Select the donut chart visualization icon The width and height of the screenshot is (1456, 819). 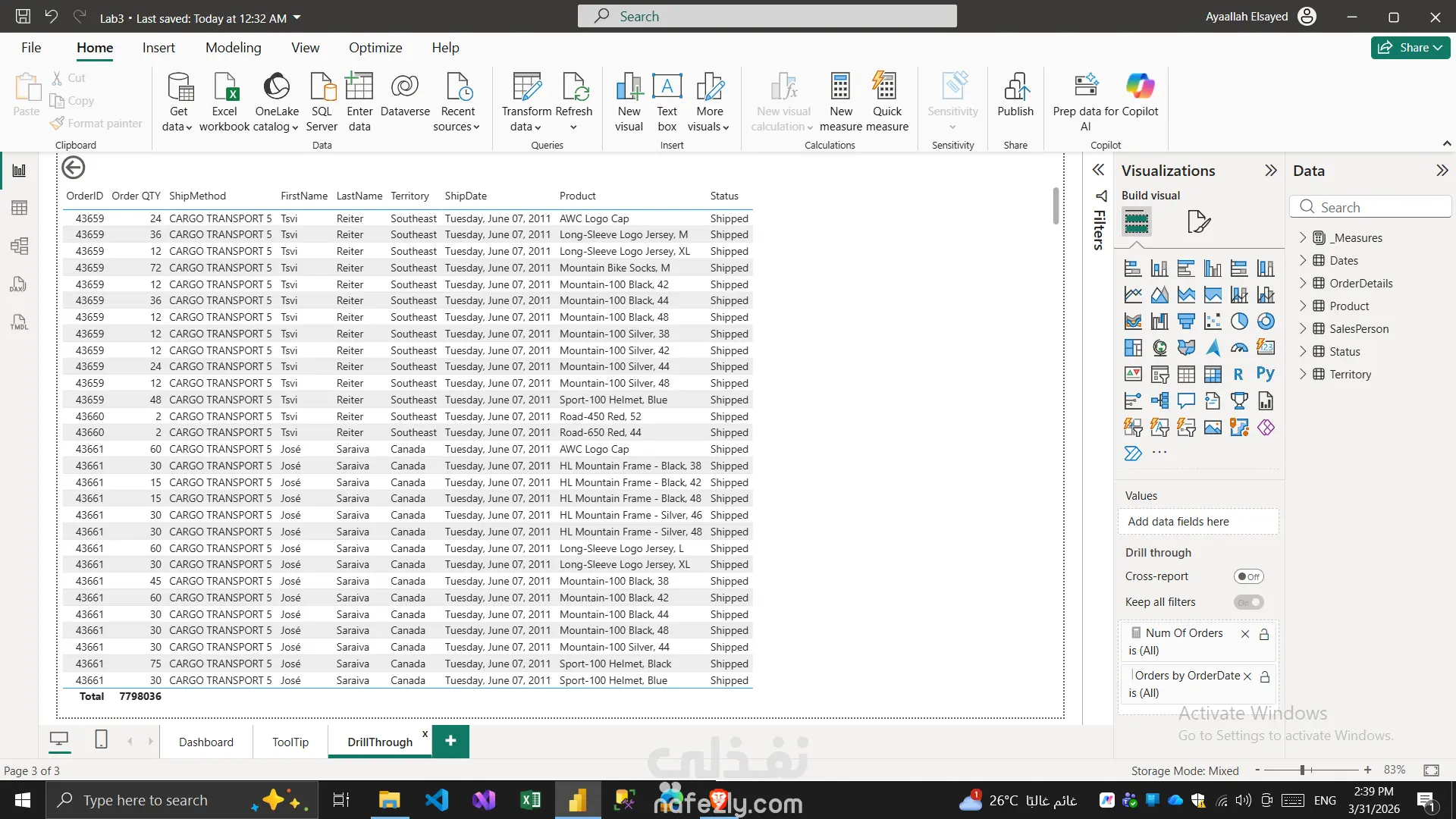click(1266, 322)
